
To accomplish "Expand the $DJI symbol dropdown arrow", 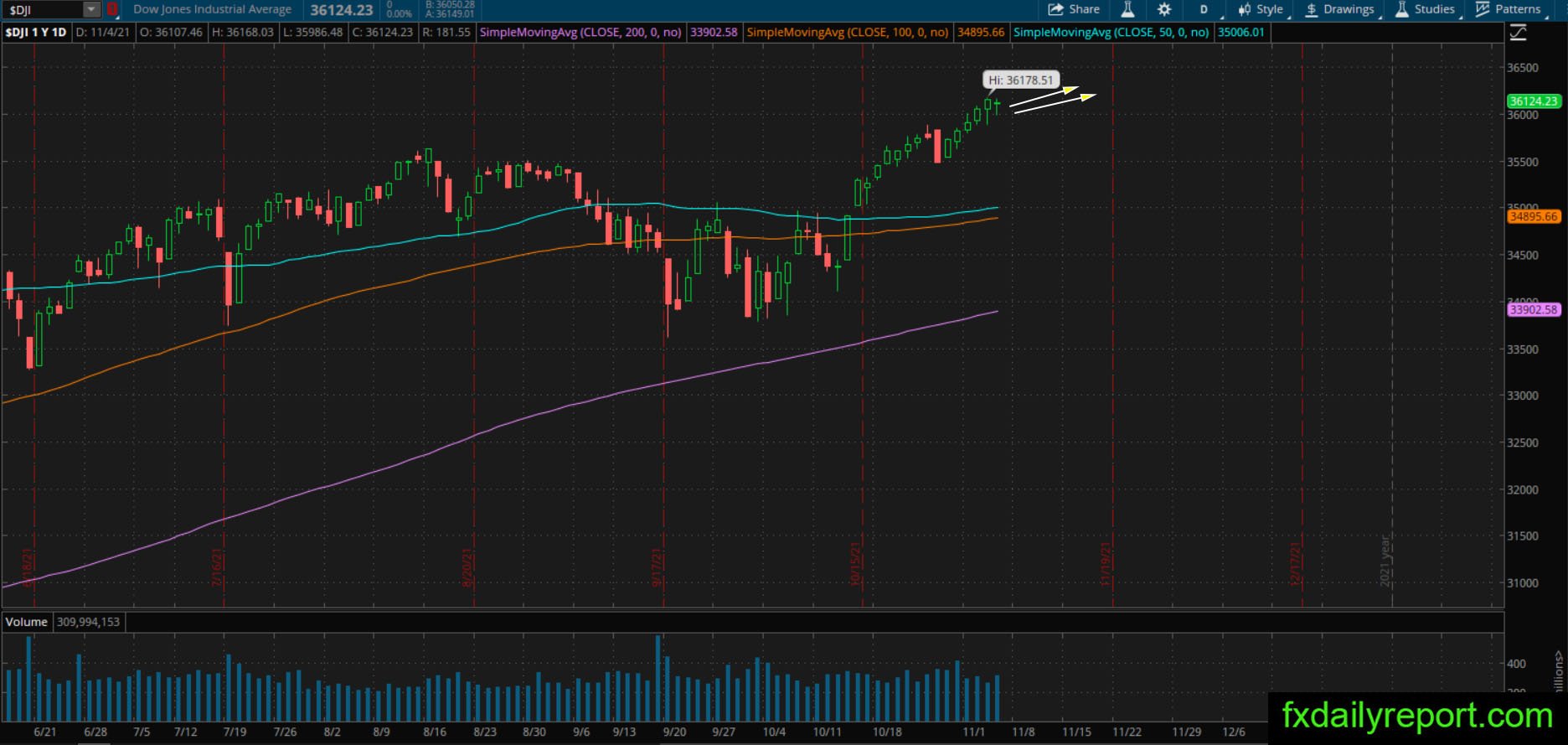I will 91,9.
